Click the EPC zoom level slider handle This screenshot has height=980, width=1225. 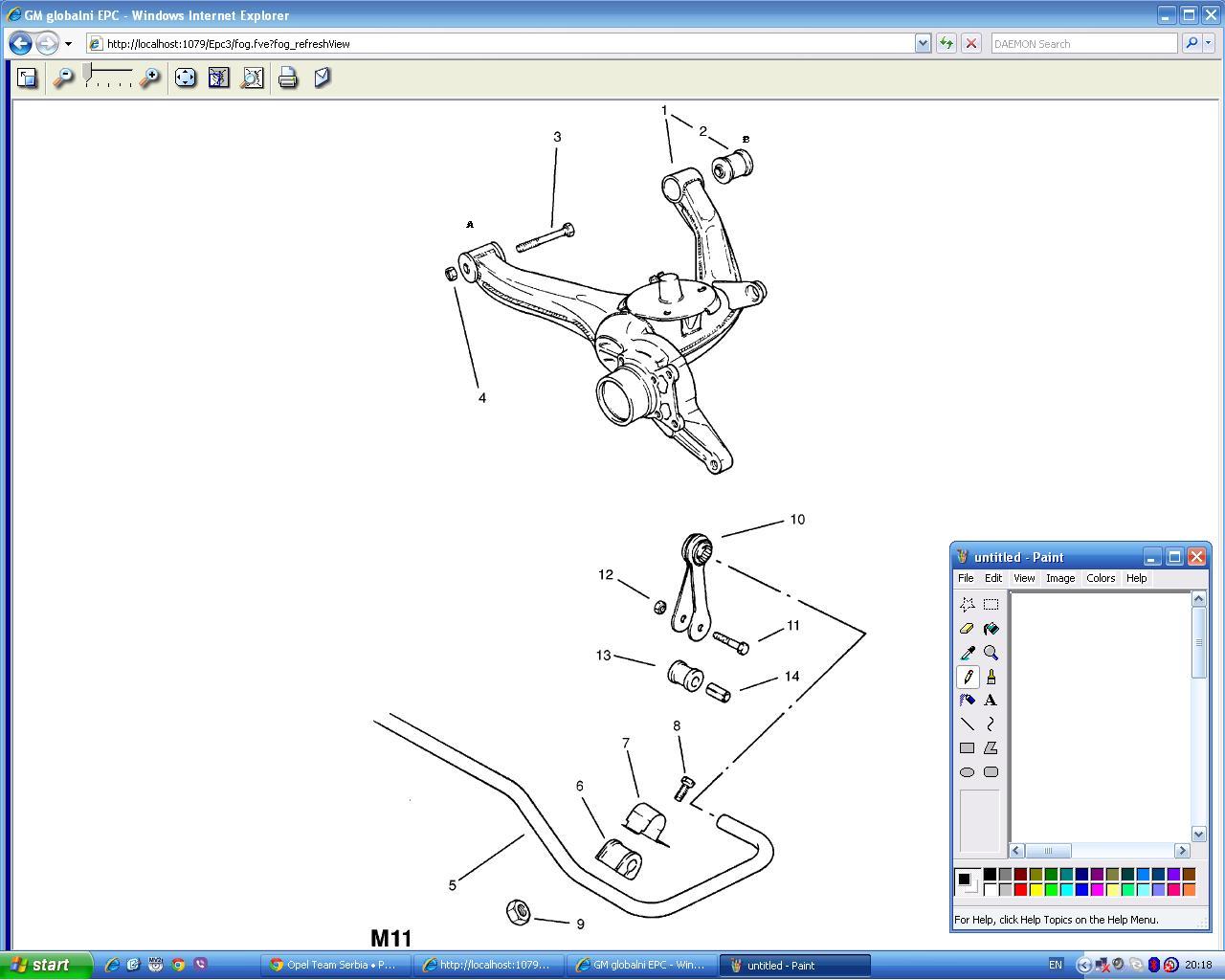point(88,71)
